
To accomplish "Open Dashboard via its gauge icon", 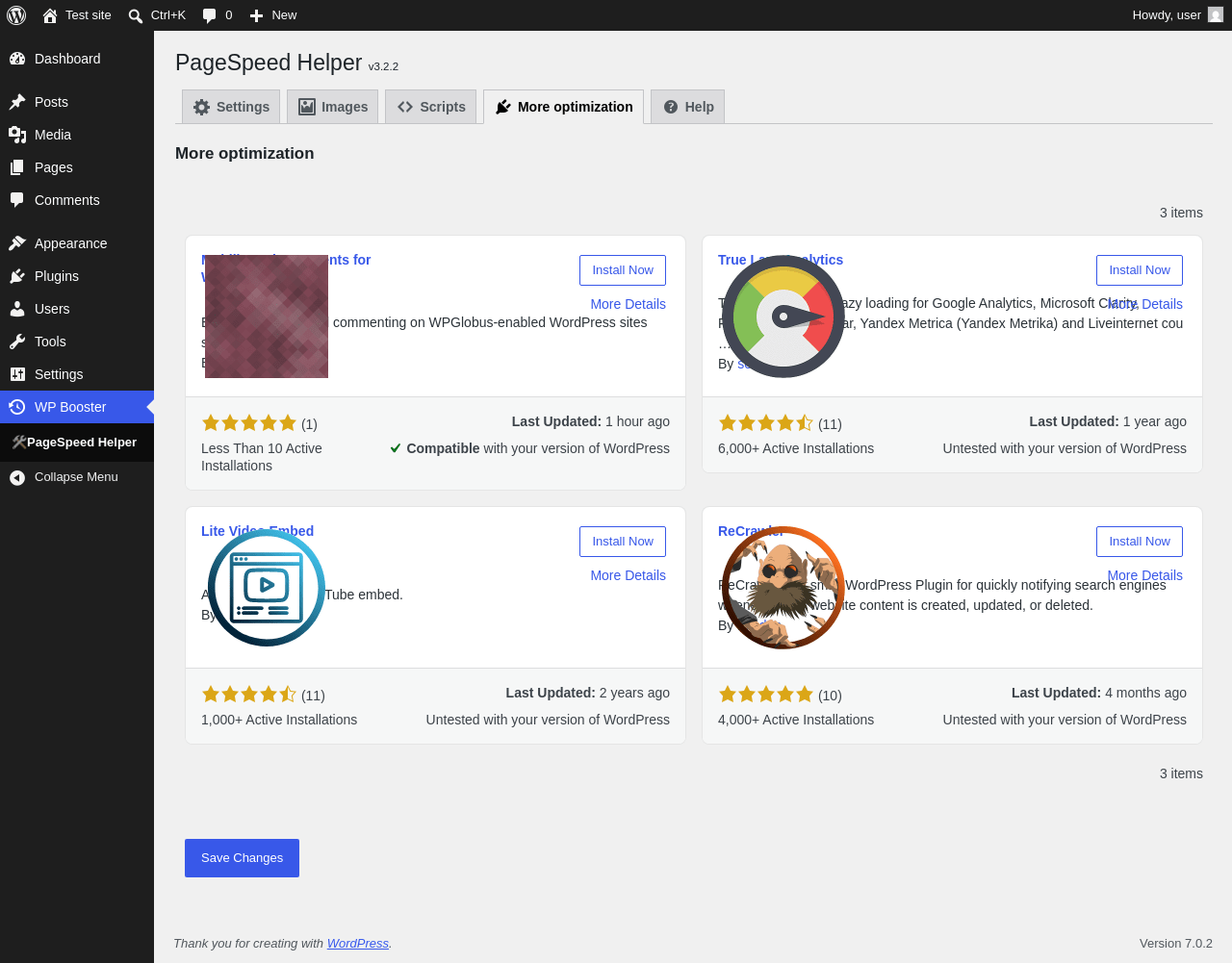I will [x=17, y=59].
